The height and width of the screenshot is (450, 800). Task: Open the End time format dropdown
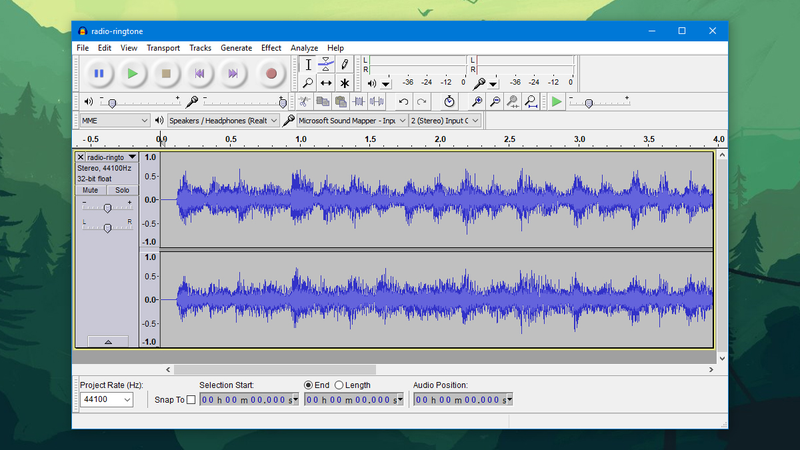tap(401, 399)
